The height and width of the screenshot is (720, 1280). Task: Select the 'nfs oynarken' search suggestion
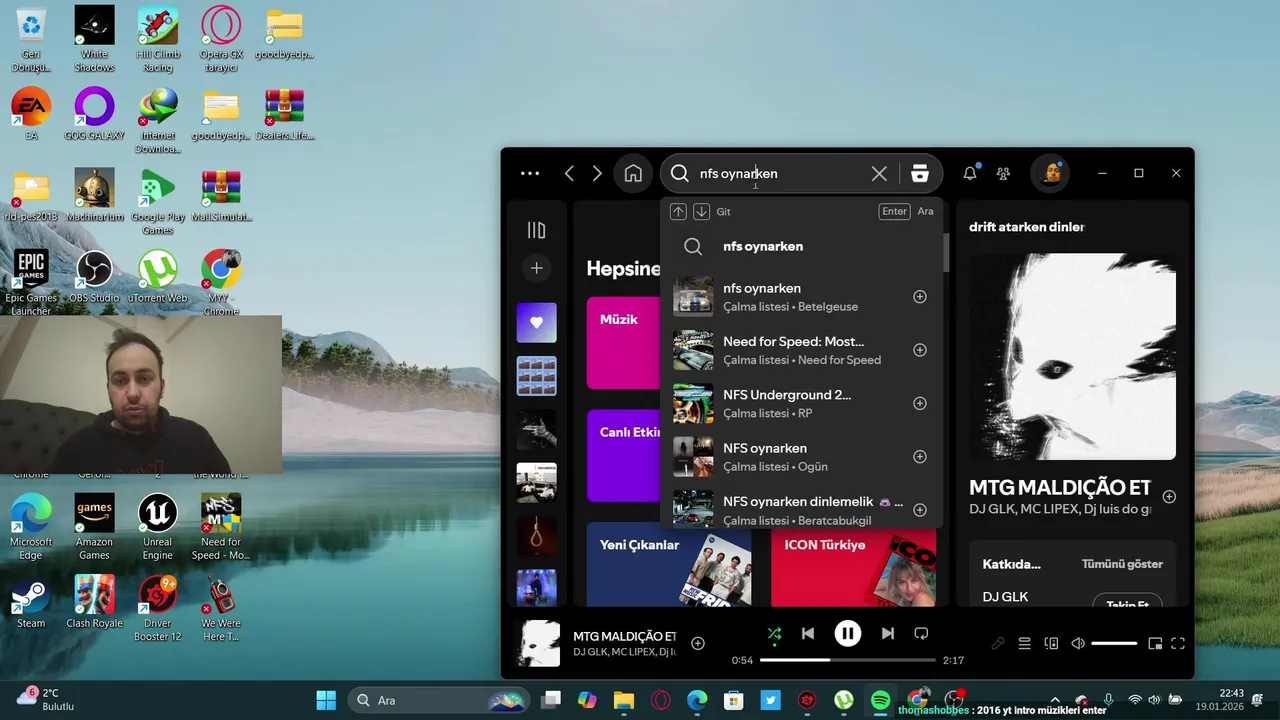coord(802,246)
